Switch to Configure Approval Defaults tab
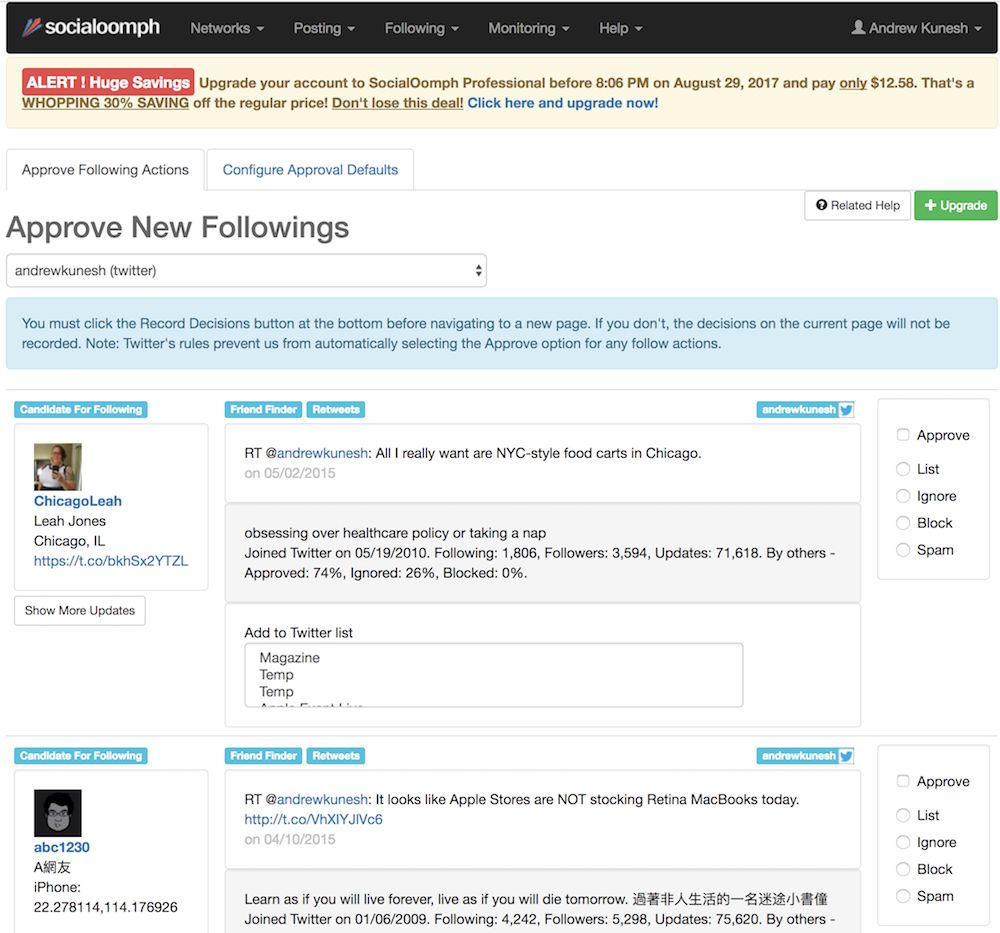The height and width of the screenshot is (933, 1000). point(310,170)
